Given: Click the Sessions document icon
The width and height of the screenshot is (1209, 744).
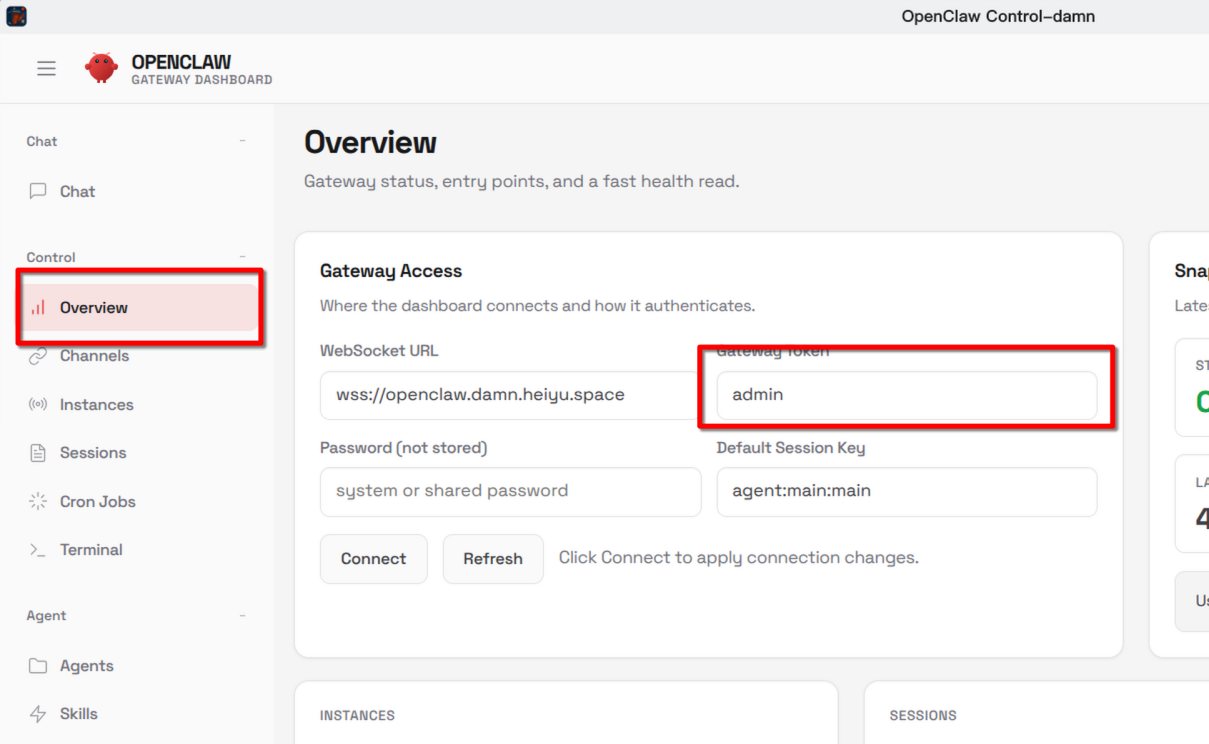Looking at the screenshot, I should pos(38,453).
